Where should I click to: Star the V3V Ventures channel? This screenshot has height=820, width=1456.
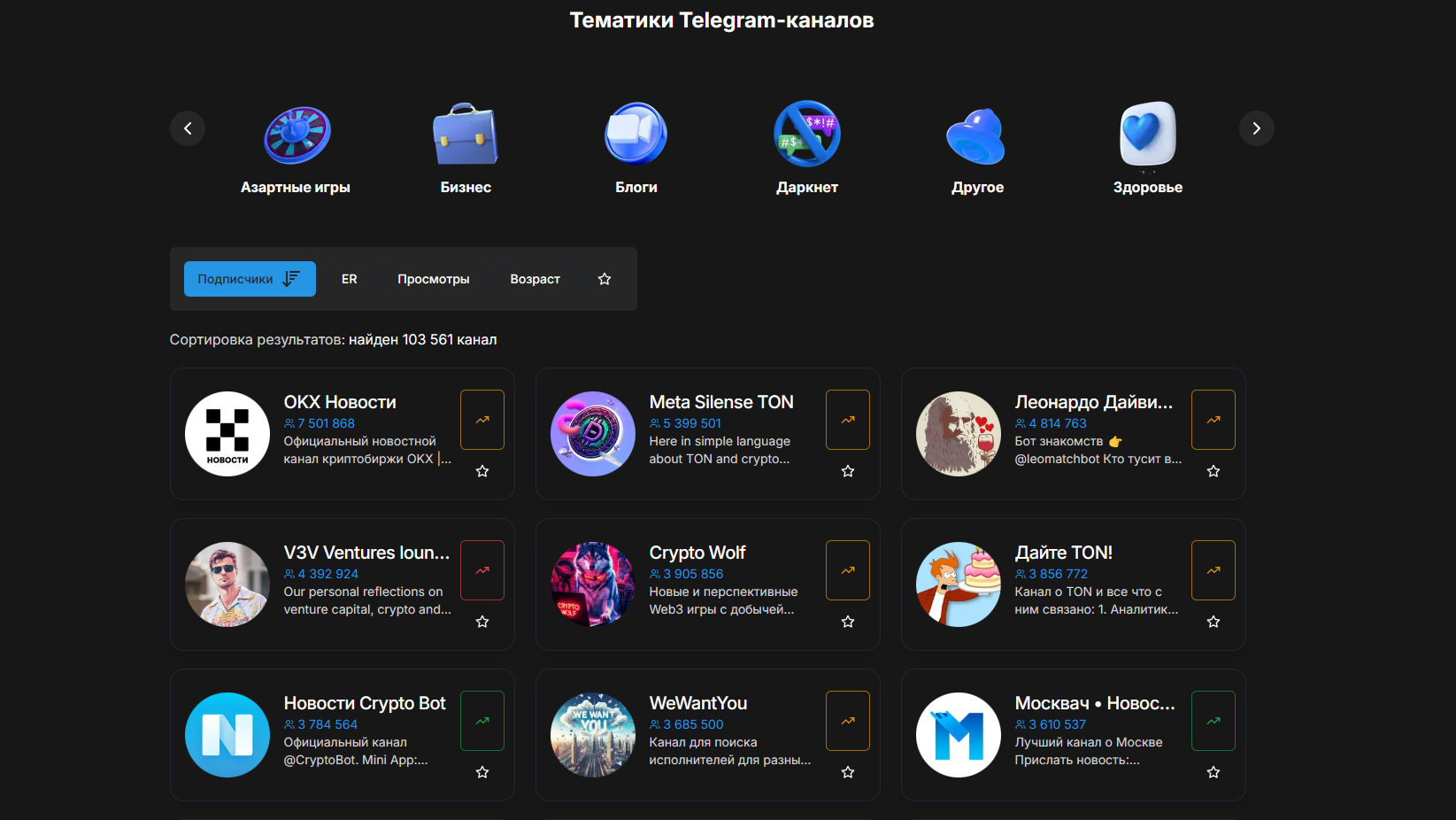pos(482,622)
